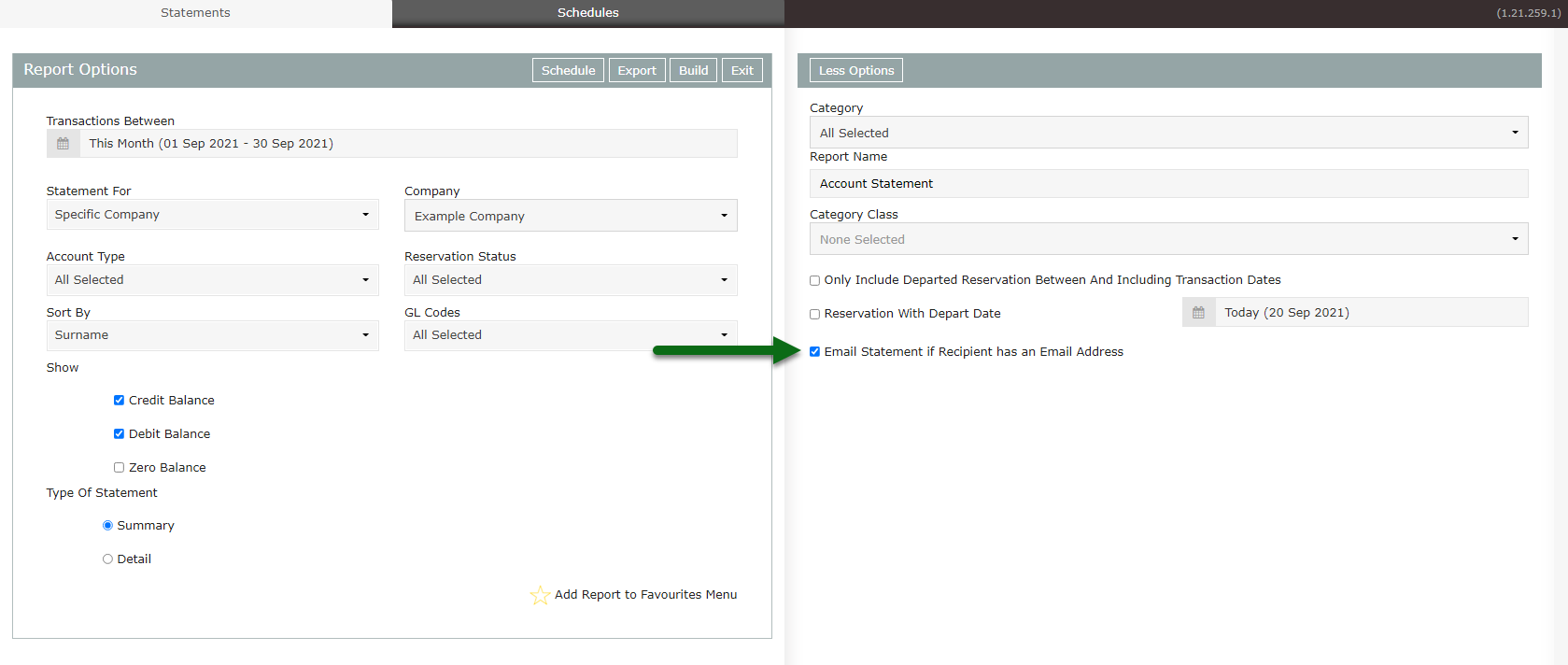Check Reservation With Depart Date

814,314
